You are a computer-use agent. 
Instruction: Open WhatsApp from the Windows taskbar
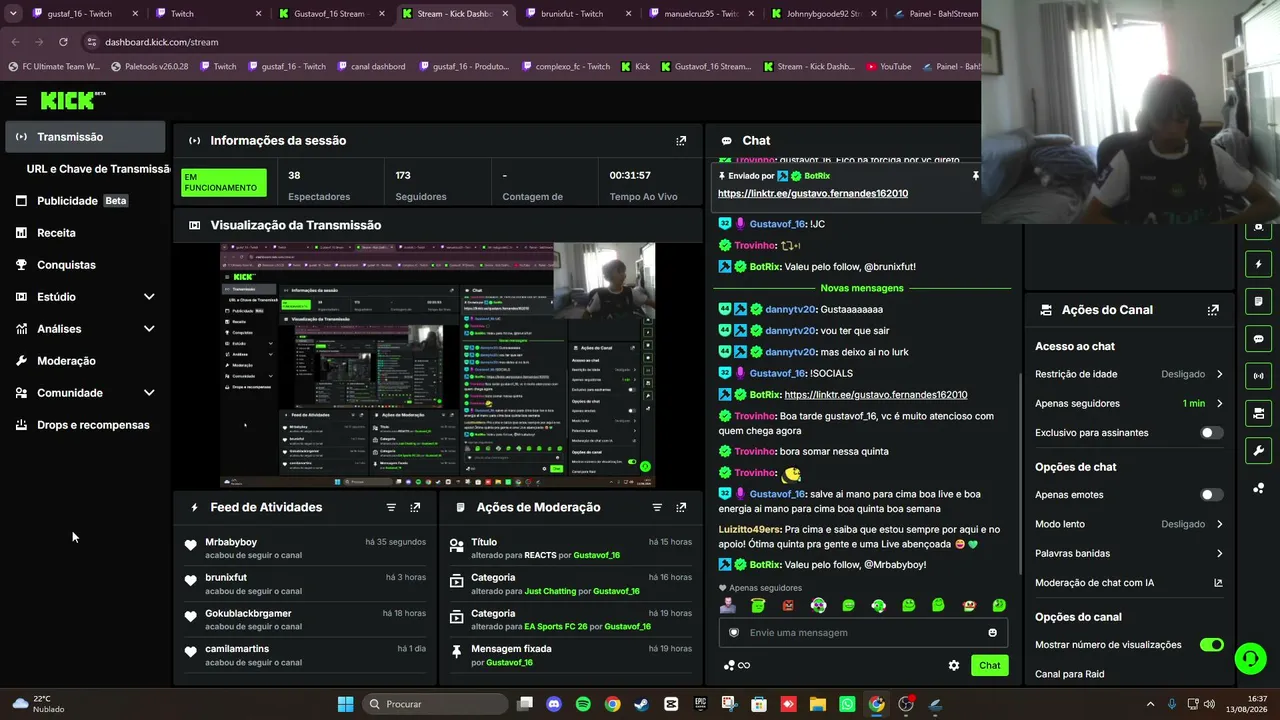pyautogui.click(x=847, y=704)
